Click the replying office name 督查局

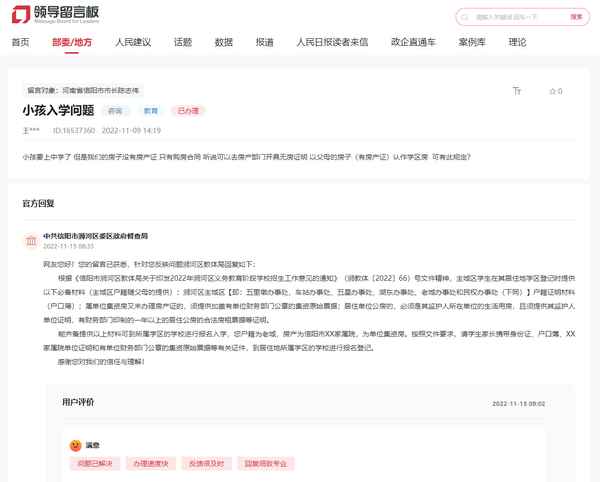[x=95, y=236]
